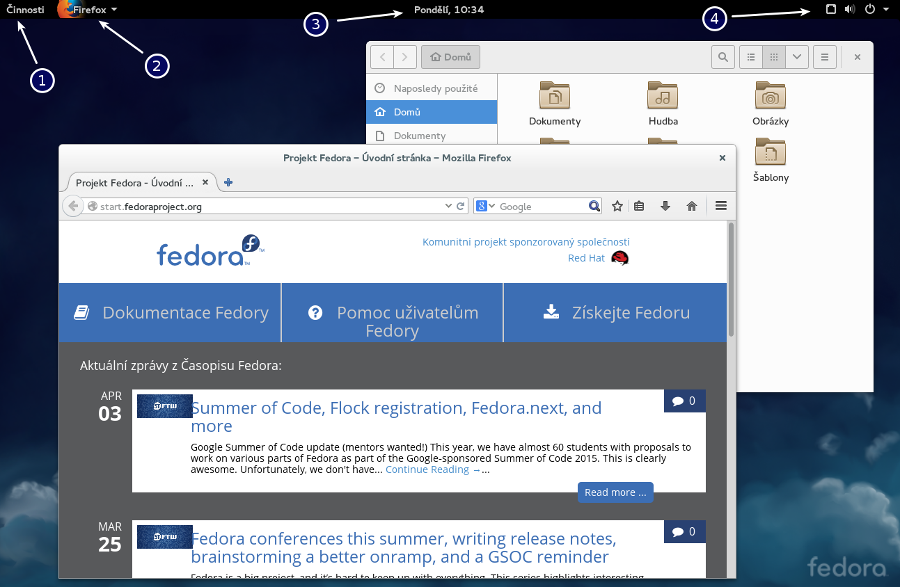Expand the URL history dropdown arrow
900x587 pixels.
click(449, 206)
